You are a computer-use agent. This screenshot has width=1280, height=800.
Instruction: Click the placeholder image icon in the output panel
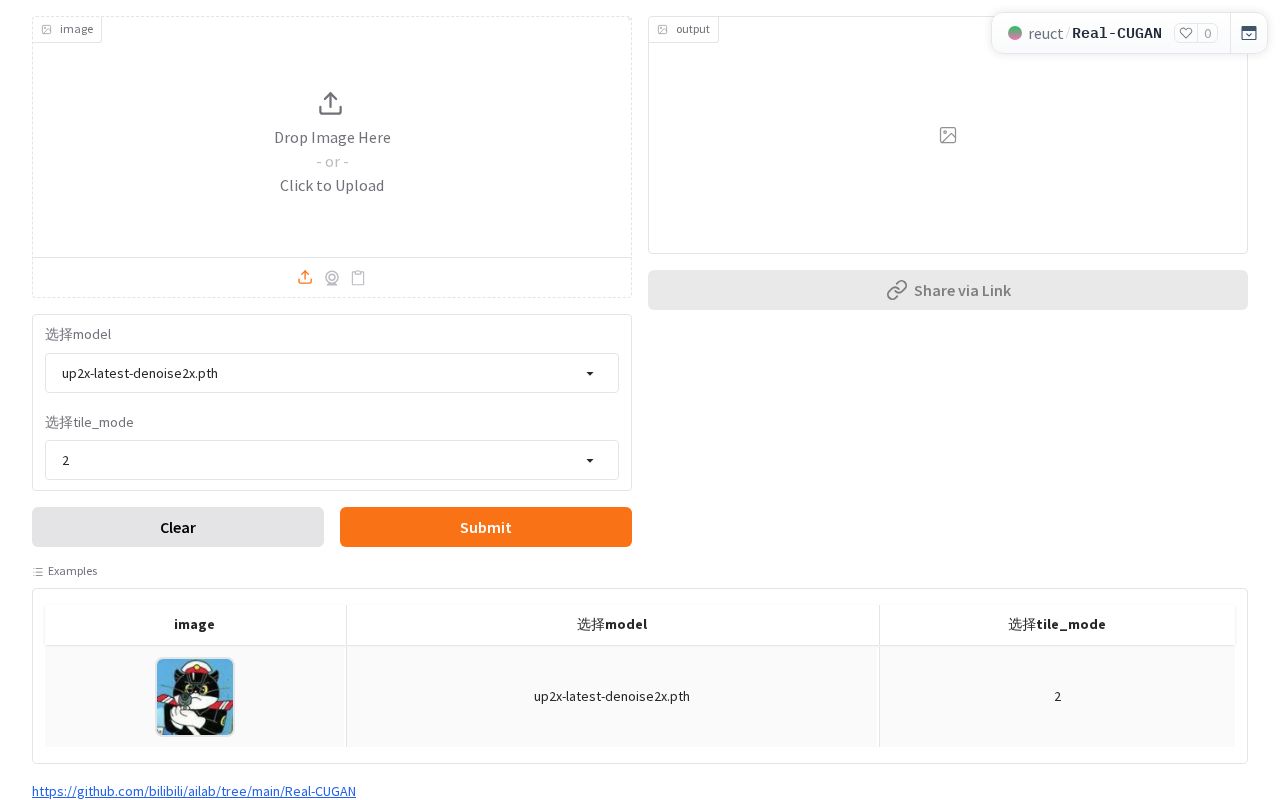(x=948, y=135)
